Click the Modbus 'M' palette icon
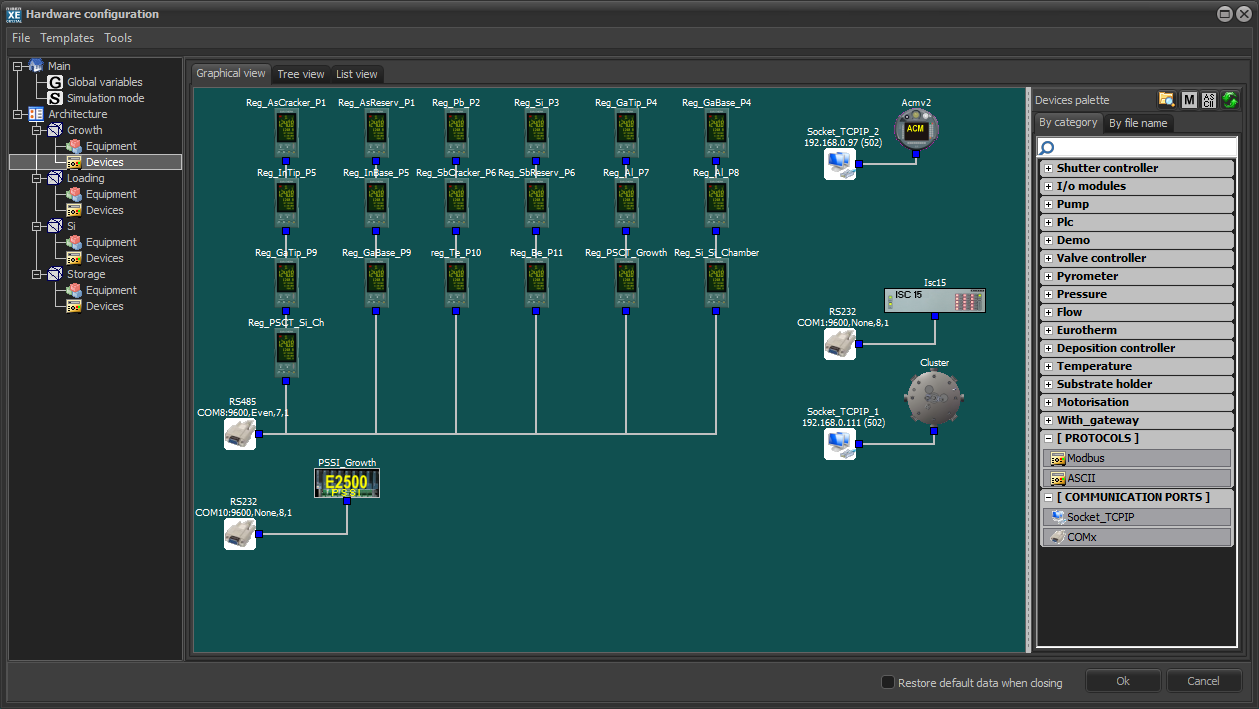1259x709 pixels. point(1189,99)
